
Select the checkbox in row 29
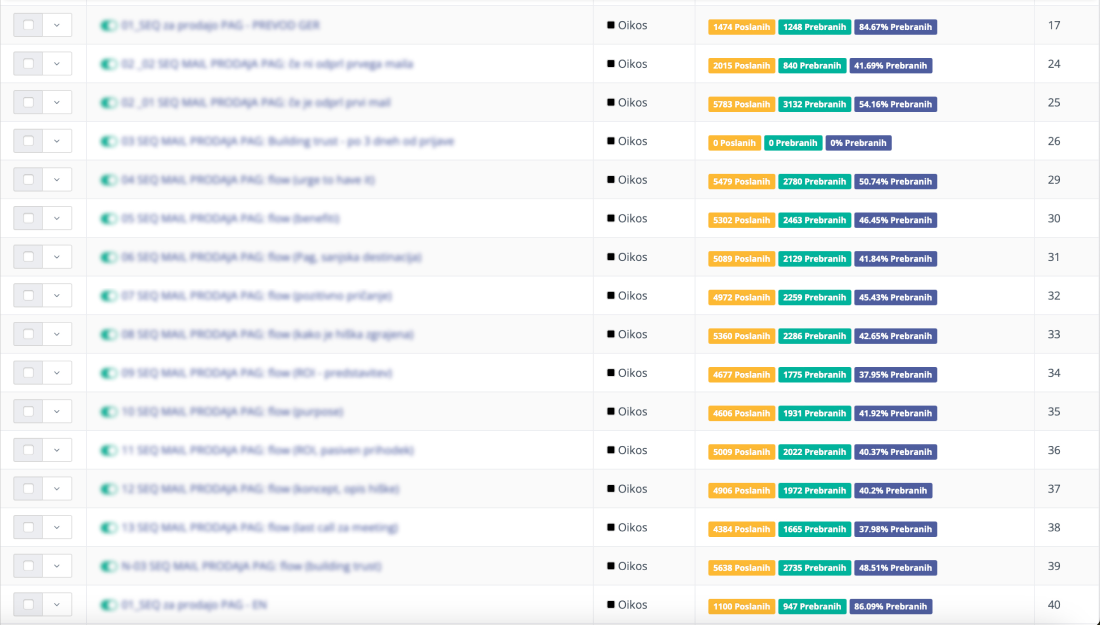(x=28, y=180)
